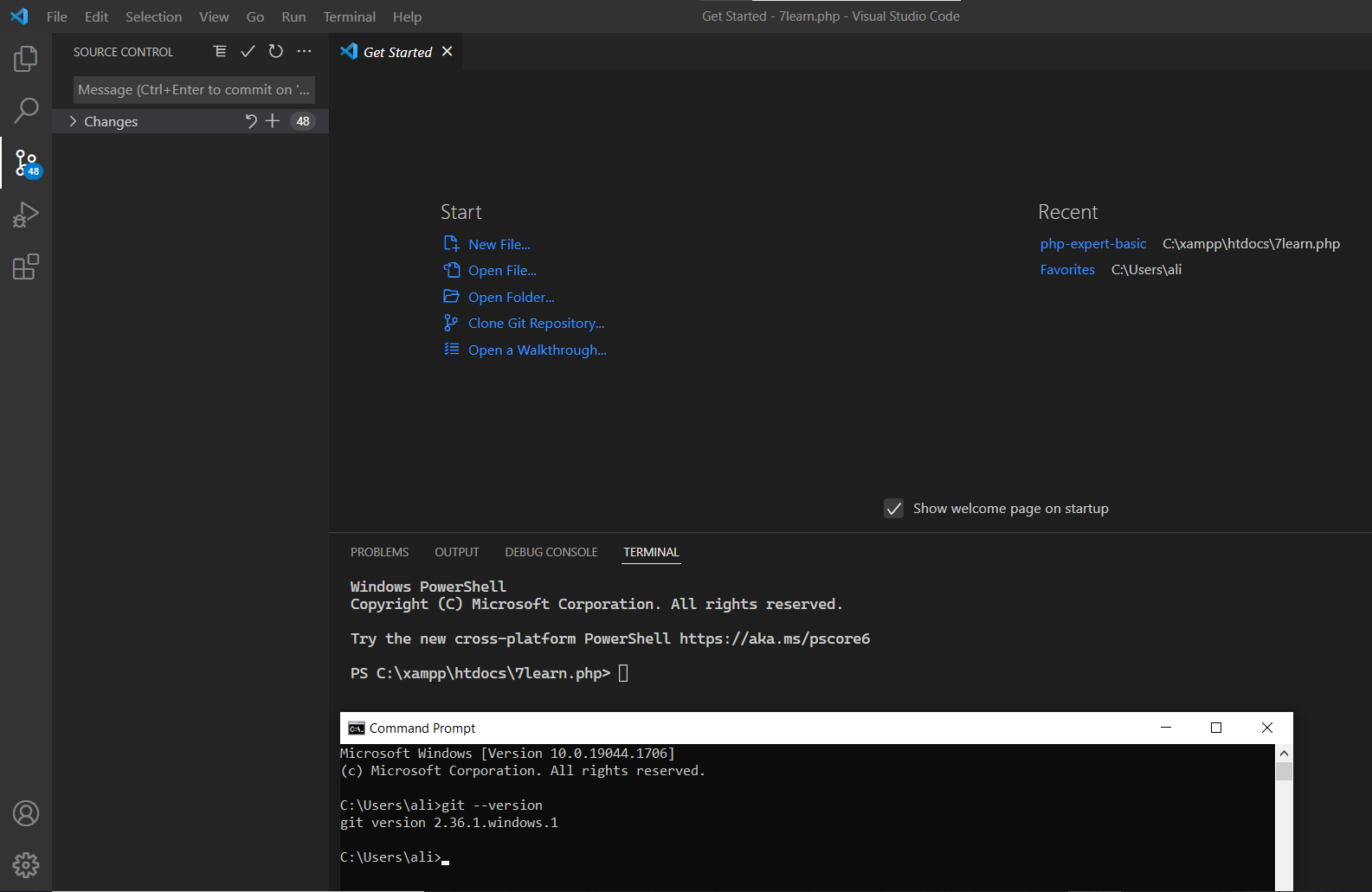1372x892 pixels.
Task: Open the Help menu
Action: [x=407, y=16]
